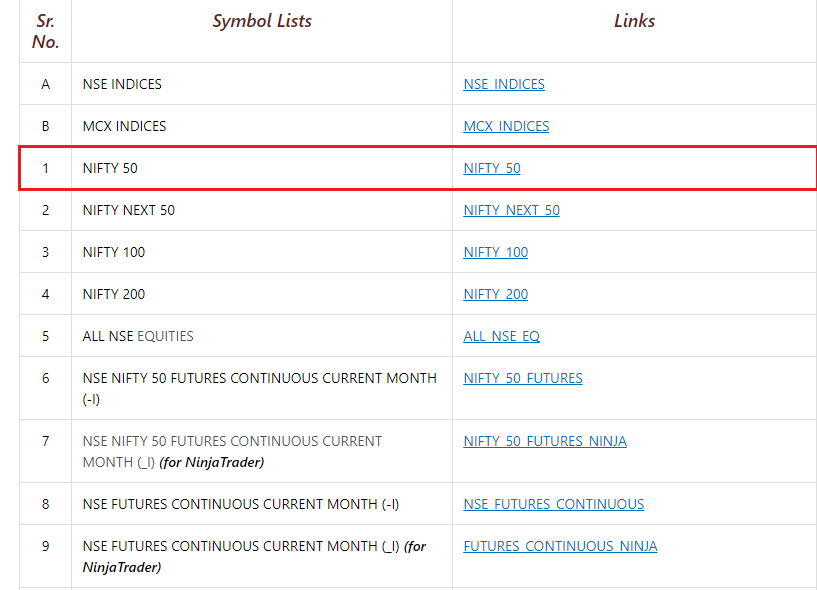
Task: Open the NSE_FUTURES_CONTINUOUS link
Action: point(553,505)
